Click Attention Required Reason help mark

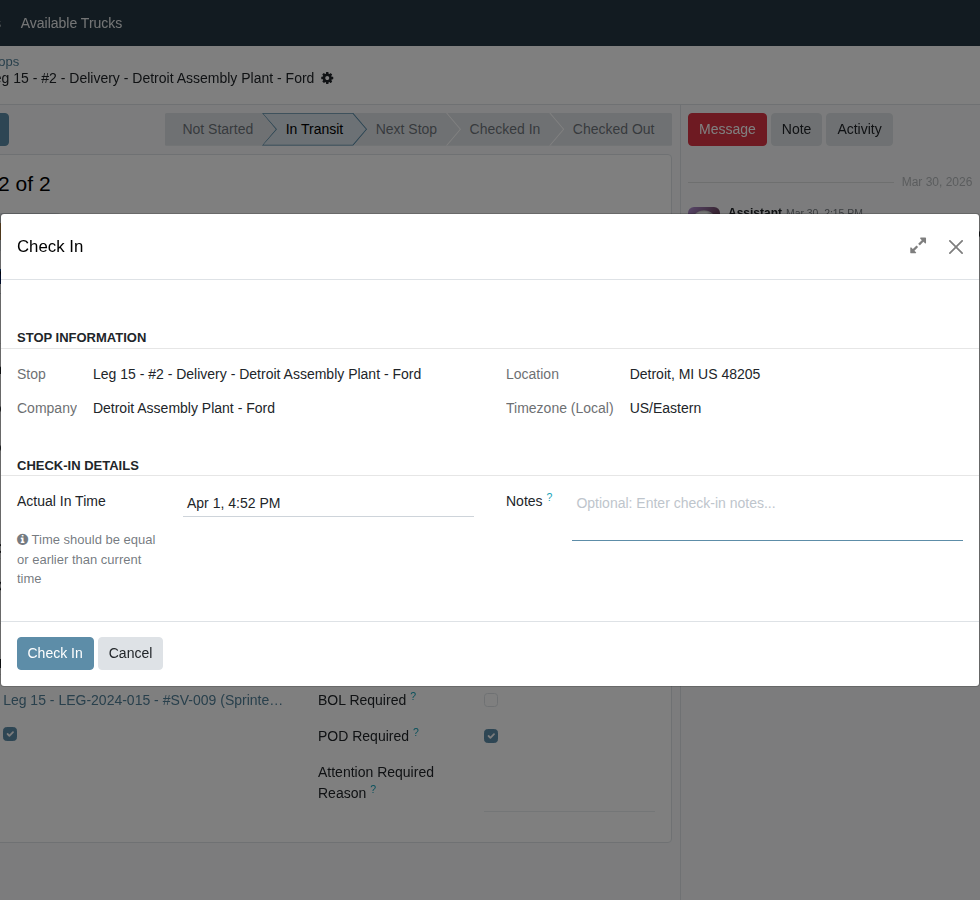pos(373,789)
